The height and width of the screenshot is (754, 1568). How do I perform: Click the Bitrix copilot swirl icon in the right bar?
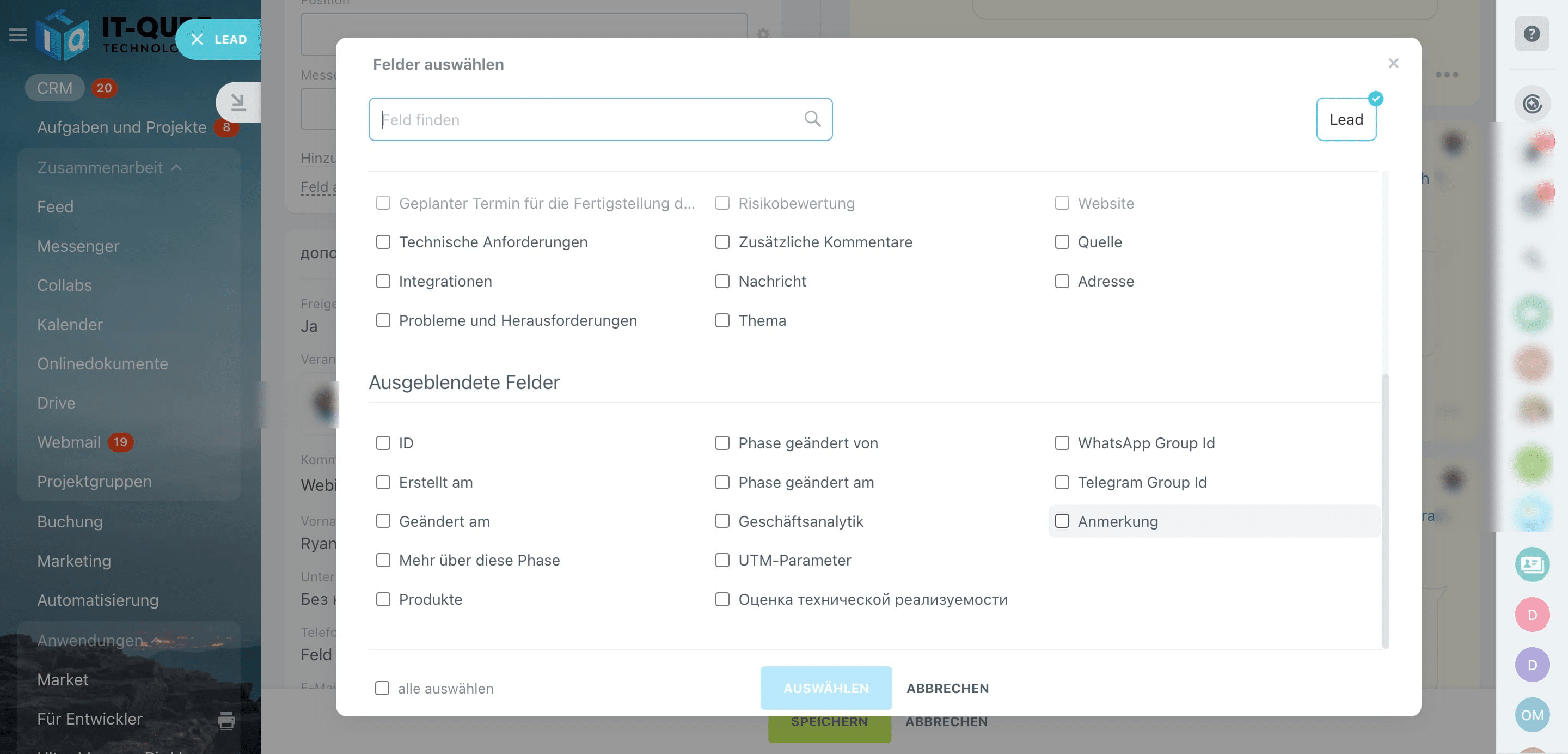(1532, 104)
